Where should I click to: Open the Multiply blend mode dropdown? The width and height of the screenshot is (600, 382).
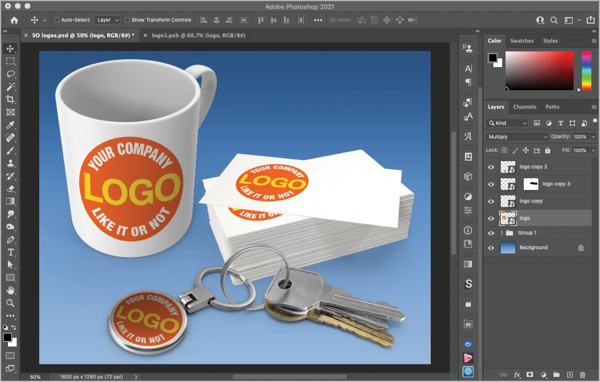click(517, 137)
